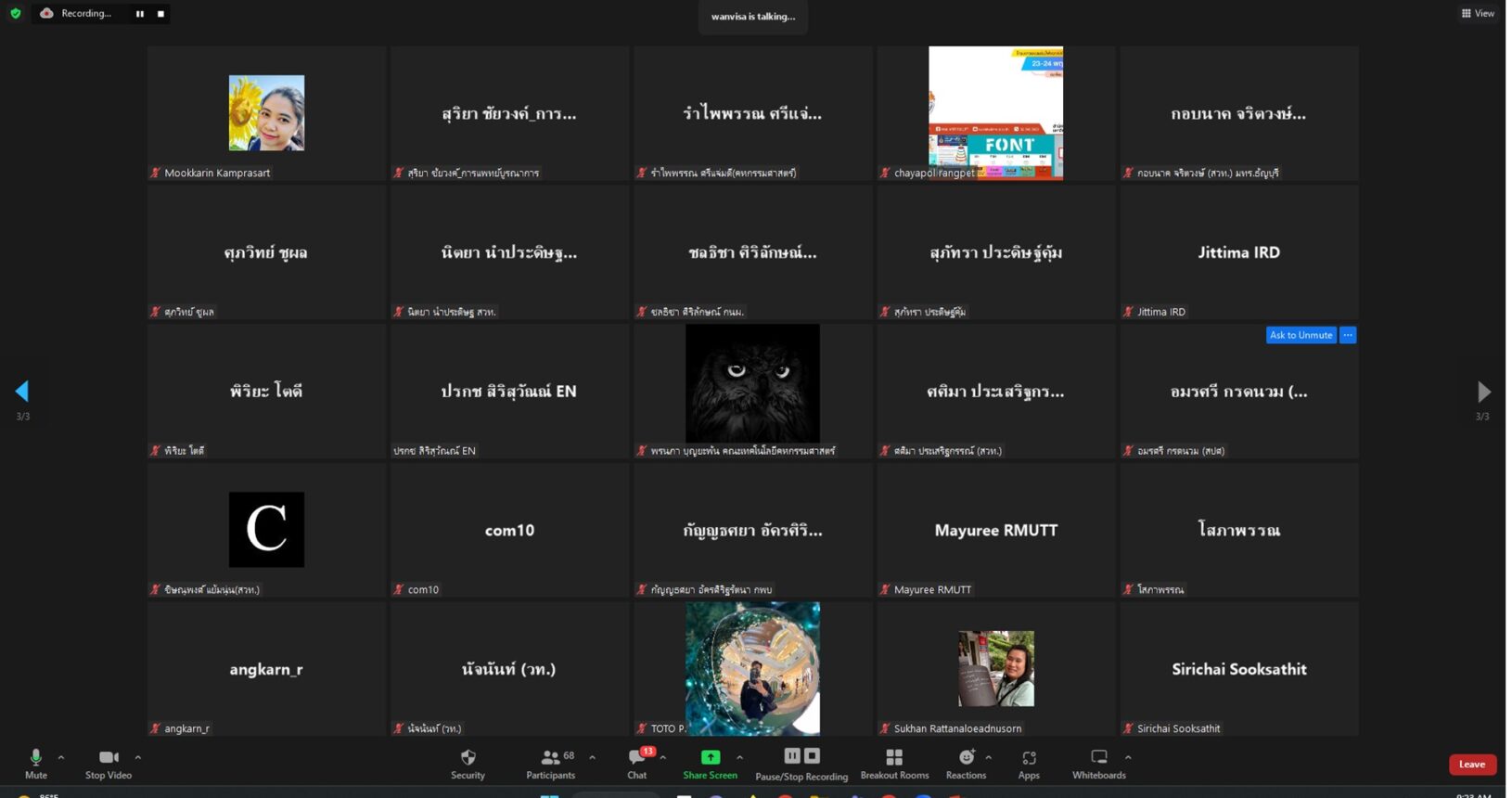This screenshot has height=798, width=1512.
Task: Select the ศุภวิทย์ ชูผล participant tile
Action: pyautogui.click(x=266, y=252)
